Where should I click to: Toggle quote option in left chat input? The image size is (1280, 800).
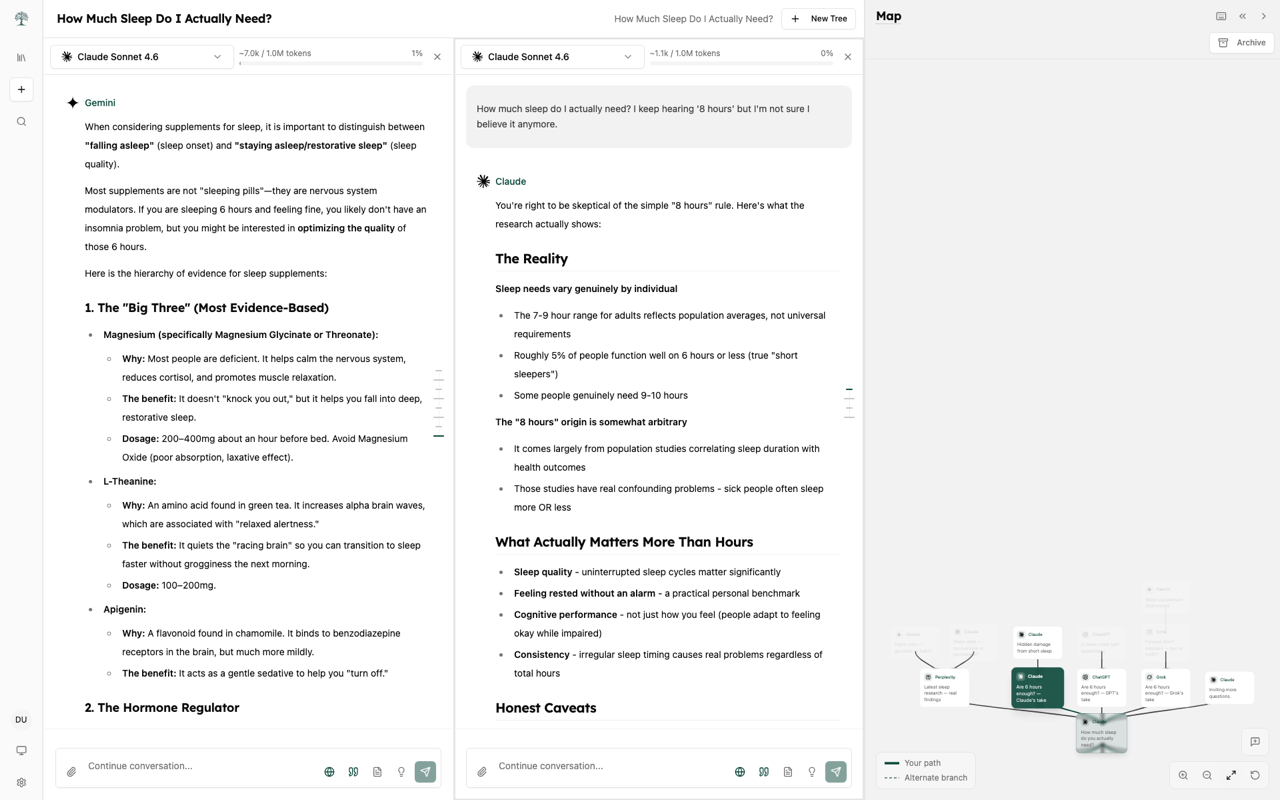pyautogui.click(x=353, y=772)
